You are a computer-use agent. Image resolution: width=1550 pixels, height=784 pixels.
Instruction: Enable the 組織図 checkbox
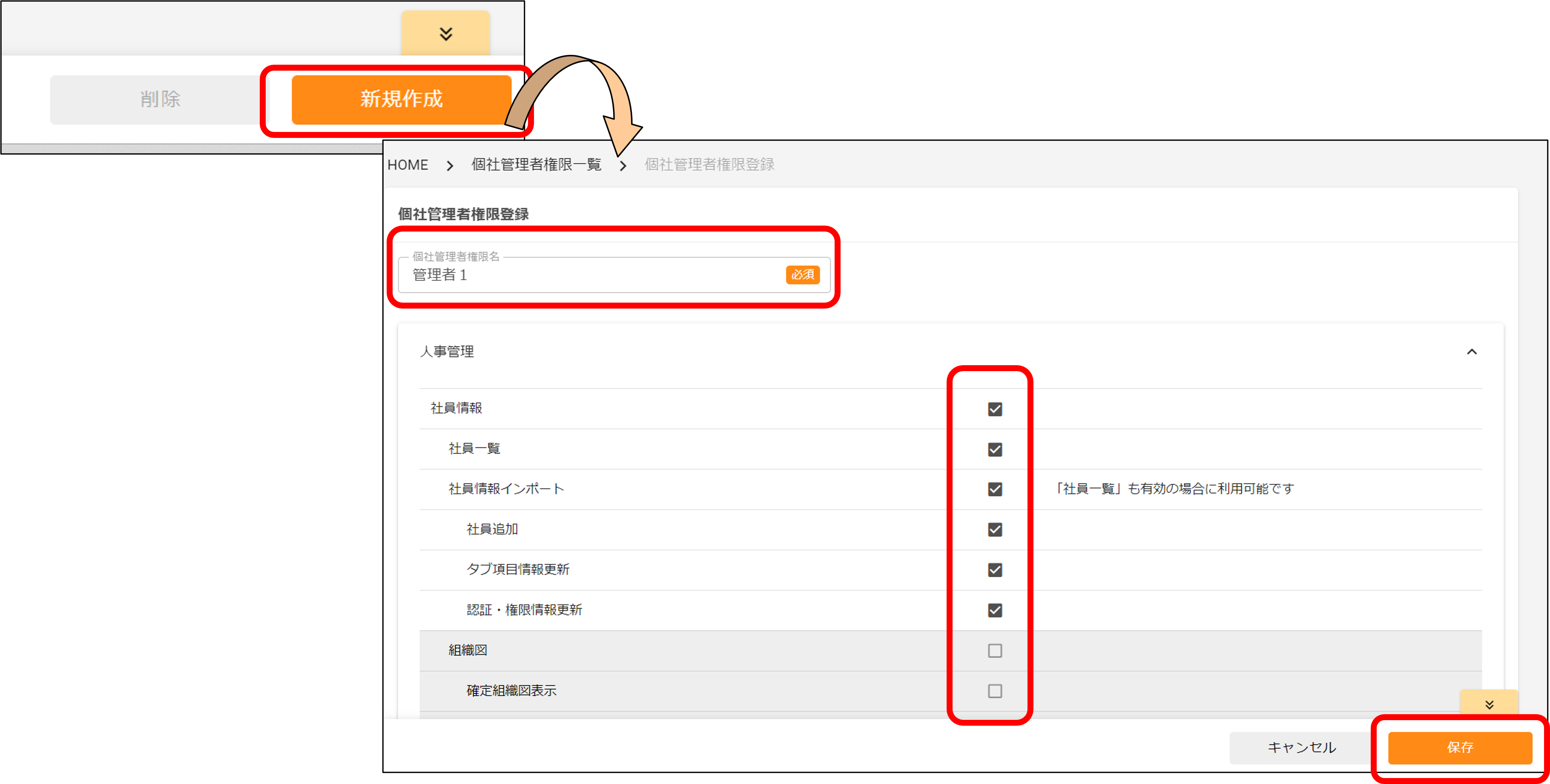tap(995, 650)
